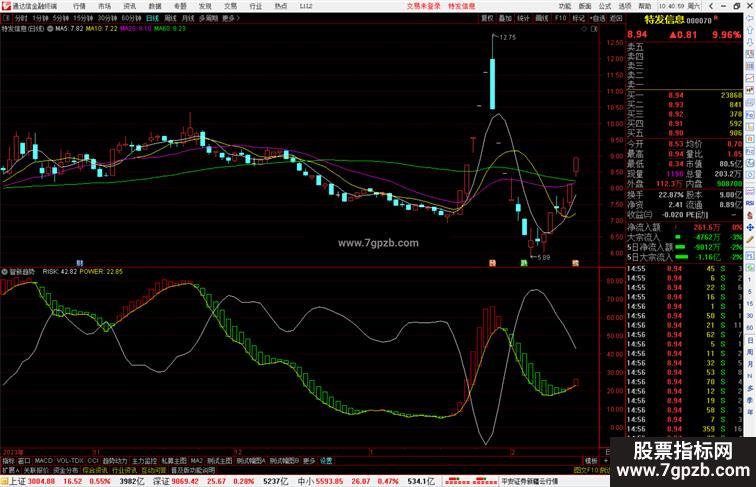Switch to the 60分钟 period tab
The height and width of the screenshot is (487, 756).
click(x=131, y=18)
